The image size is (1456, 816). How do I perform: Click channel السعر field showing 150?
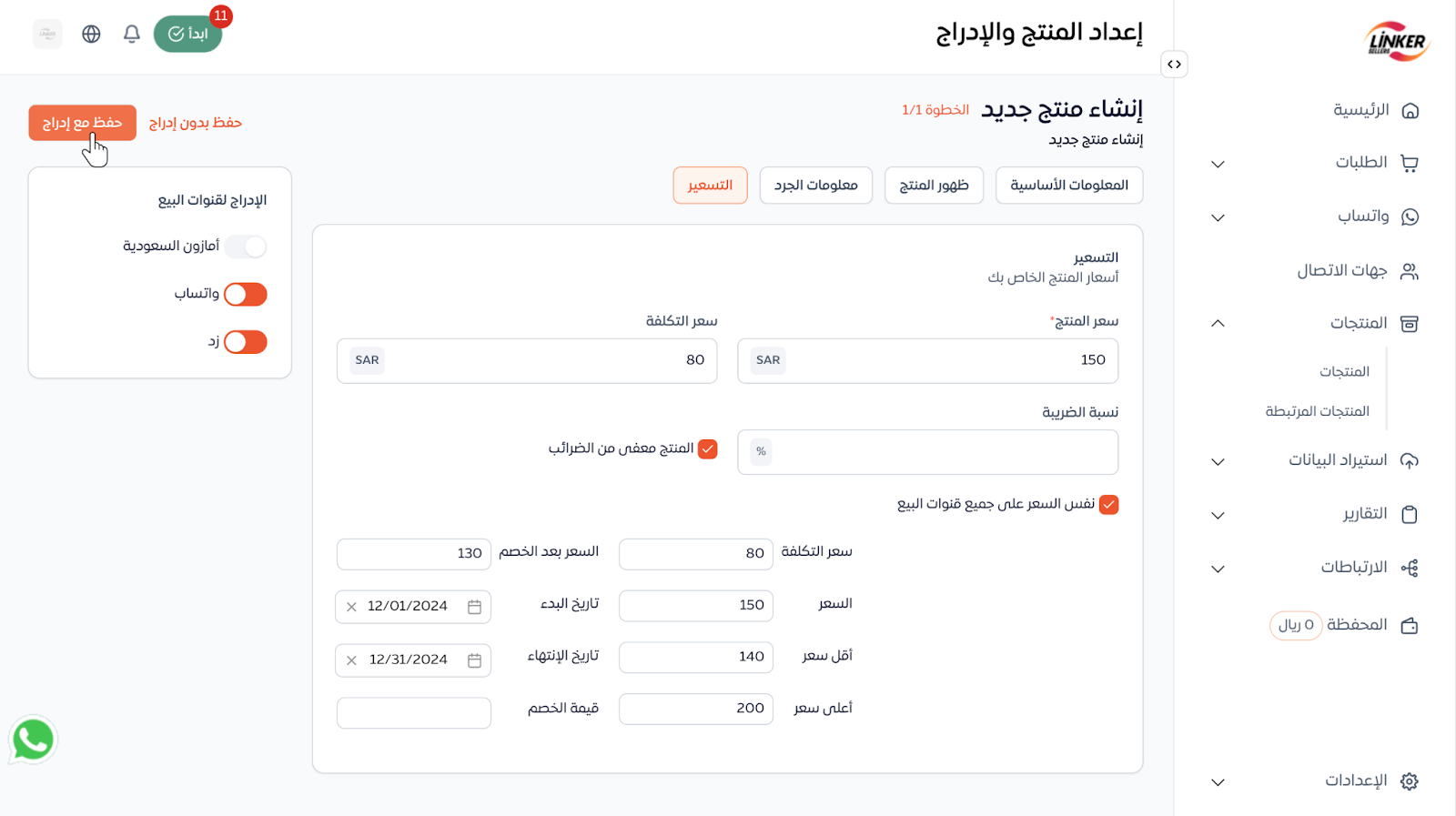(x=696, y=606)
